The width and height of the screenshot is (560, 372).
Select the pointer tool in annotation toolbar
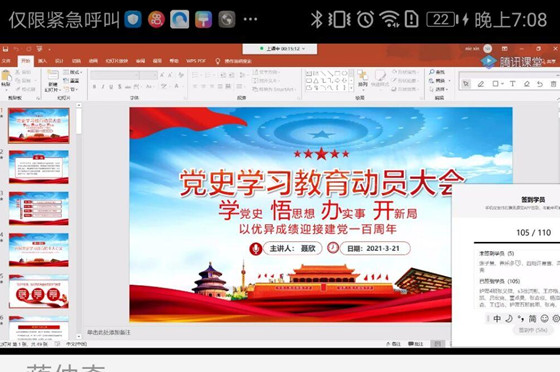click(x=466, y=84)
